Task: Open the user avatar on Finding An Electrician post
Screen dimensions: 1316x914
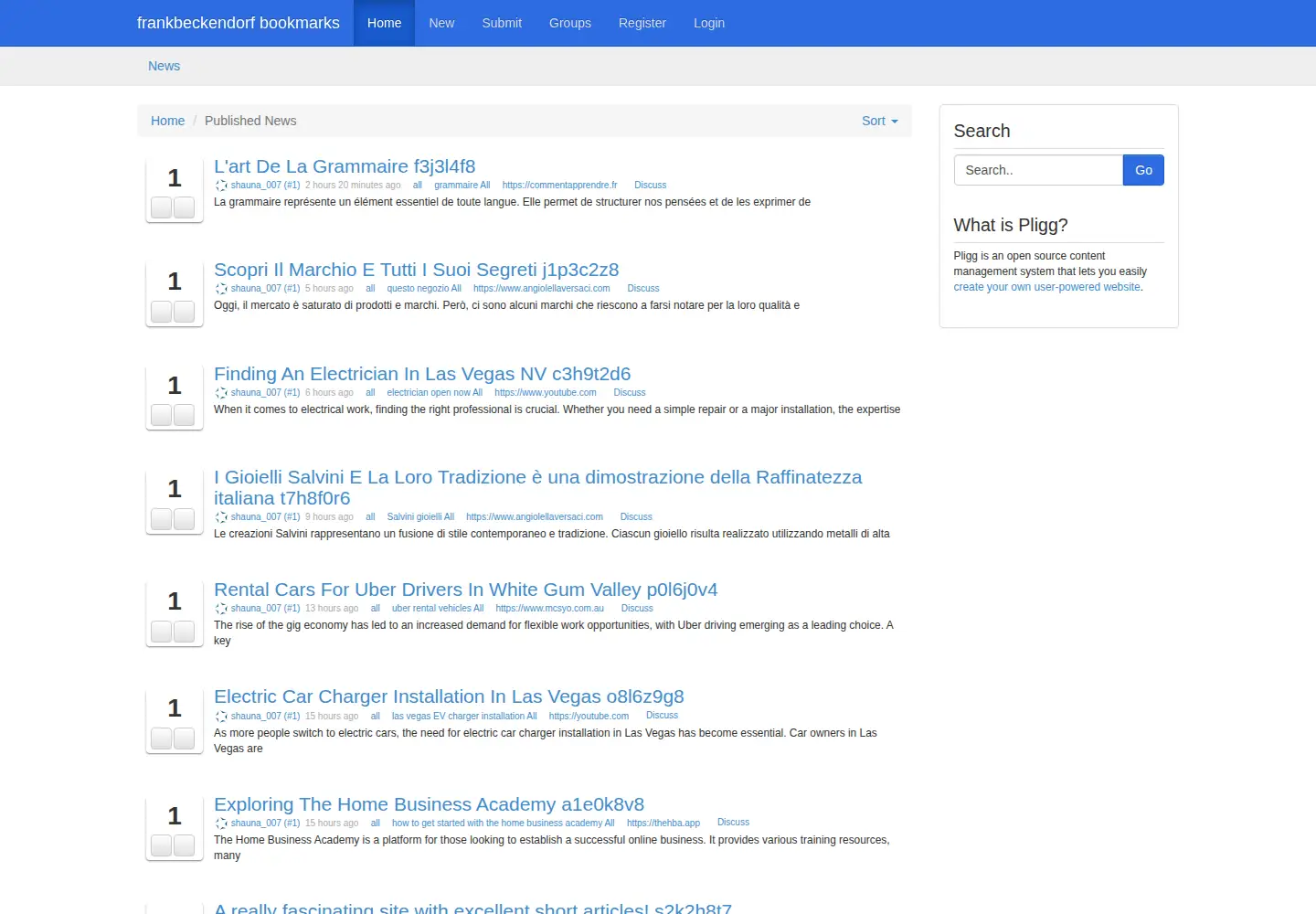Action: (221, 393)
